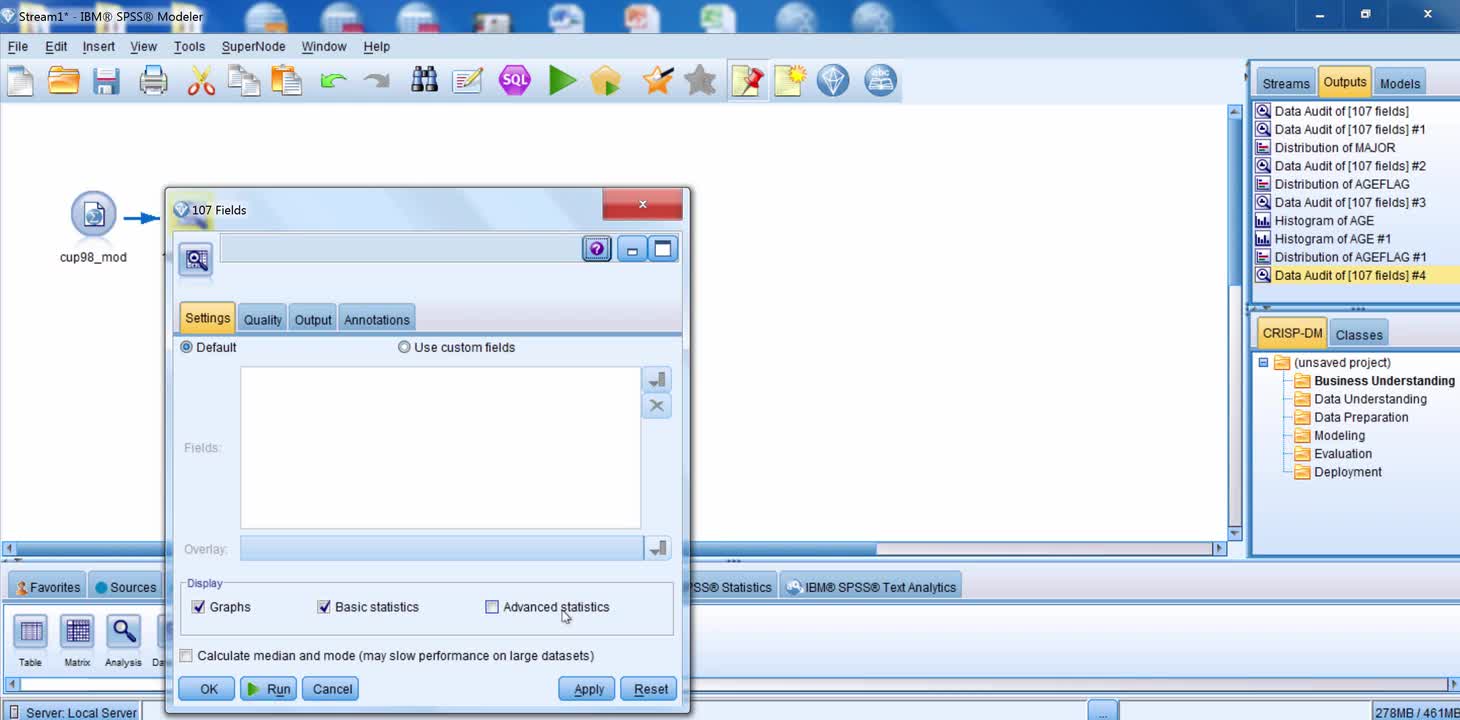1460x720 pixels.
Task: Click the blue gem icon in the toolbar
Action: [x=833, y=81]
